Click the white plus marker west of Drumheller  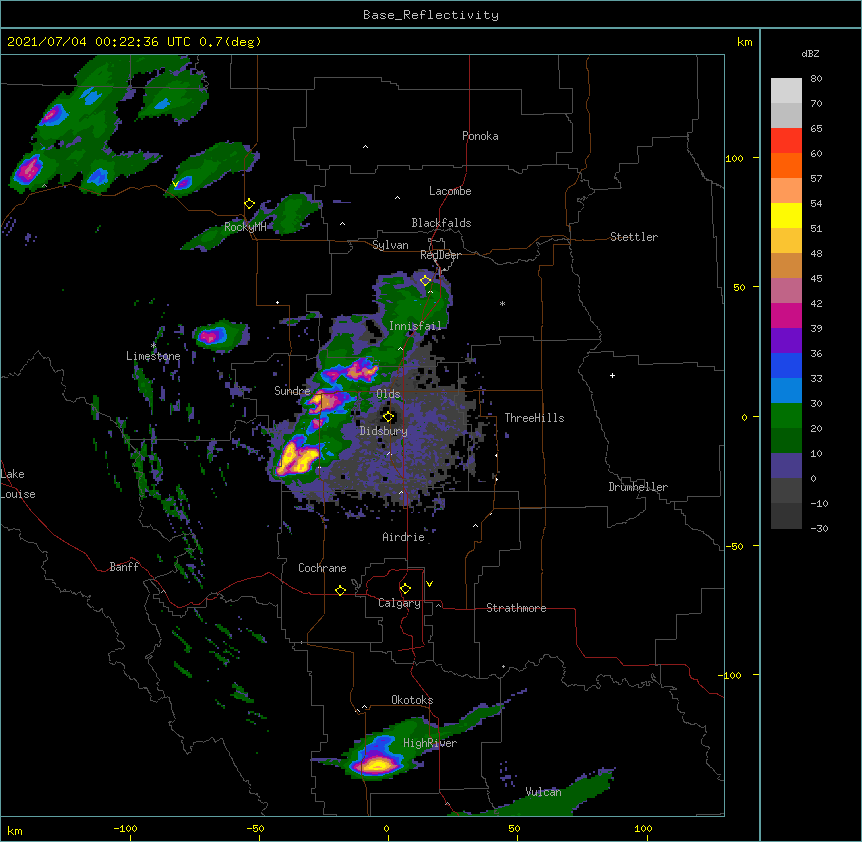coord(612,375)
